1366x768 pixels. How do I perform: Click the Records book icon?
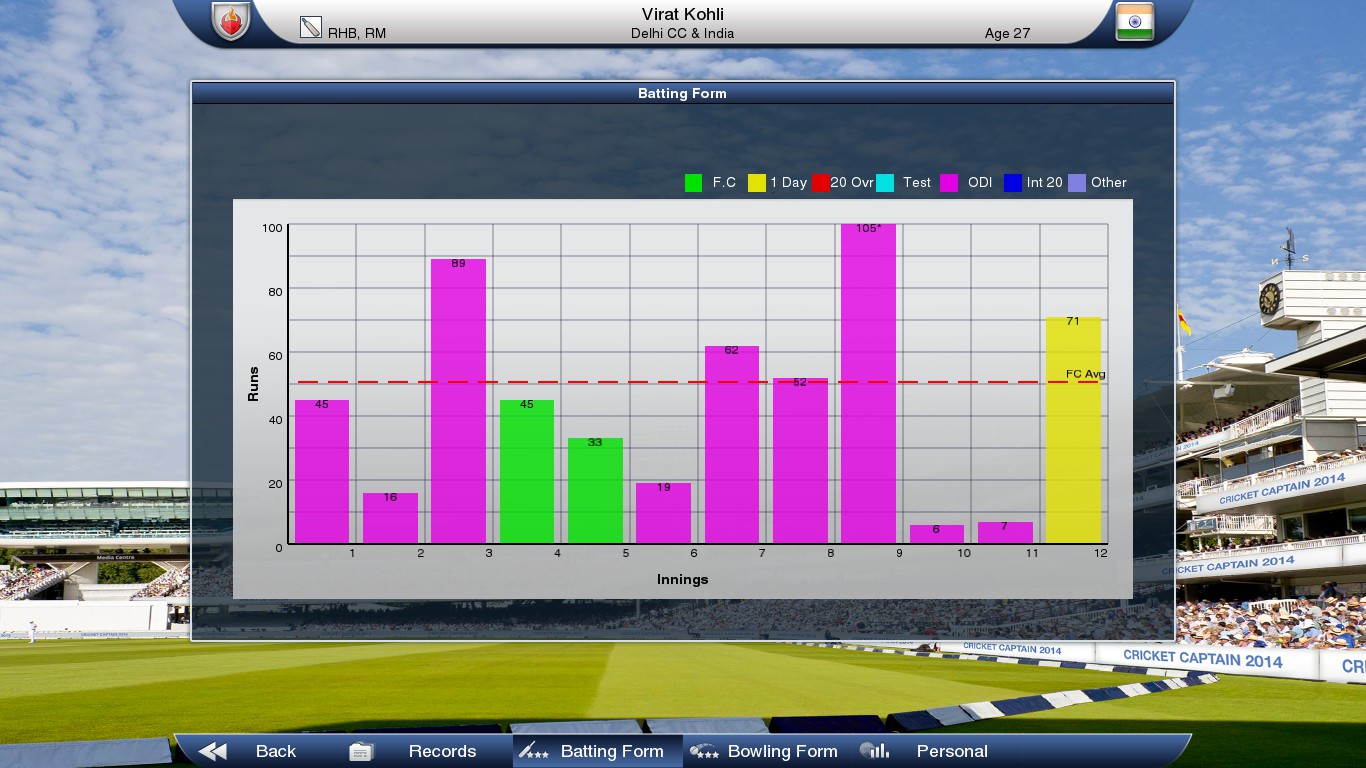click(x=361, y=751)
